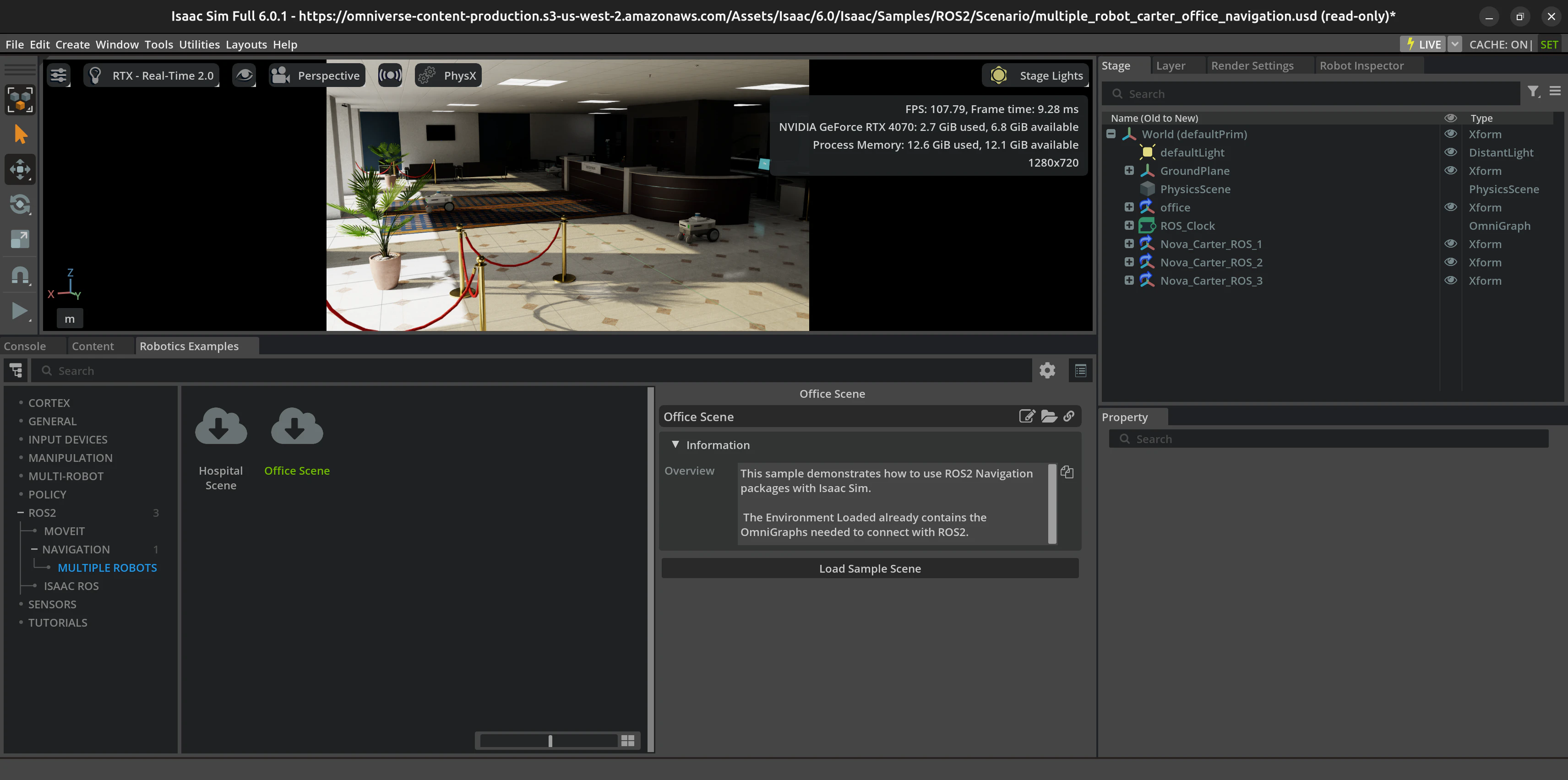Image resolution: width=1568 pixels, height=780 pixels.
Task: Start simulation with Play button
Action: 20,311
